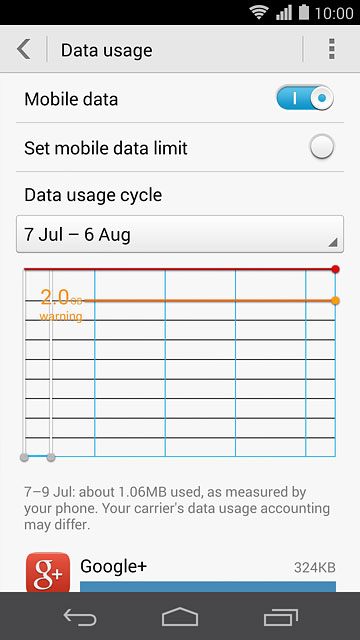
Task: Open the three-dot overflow menu
Action: (x=331, y=49)
